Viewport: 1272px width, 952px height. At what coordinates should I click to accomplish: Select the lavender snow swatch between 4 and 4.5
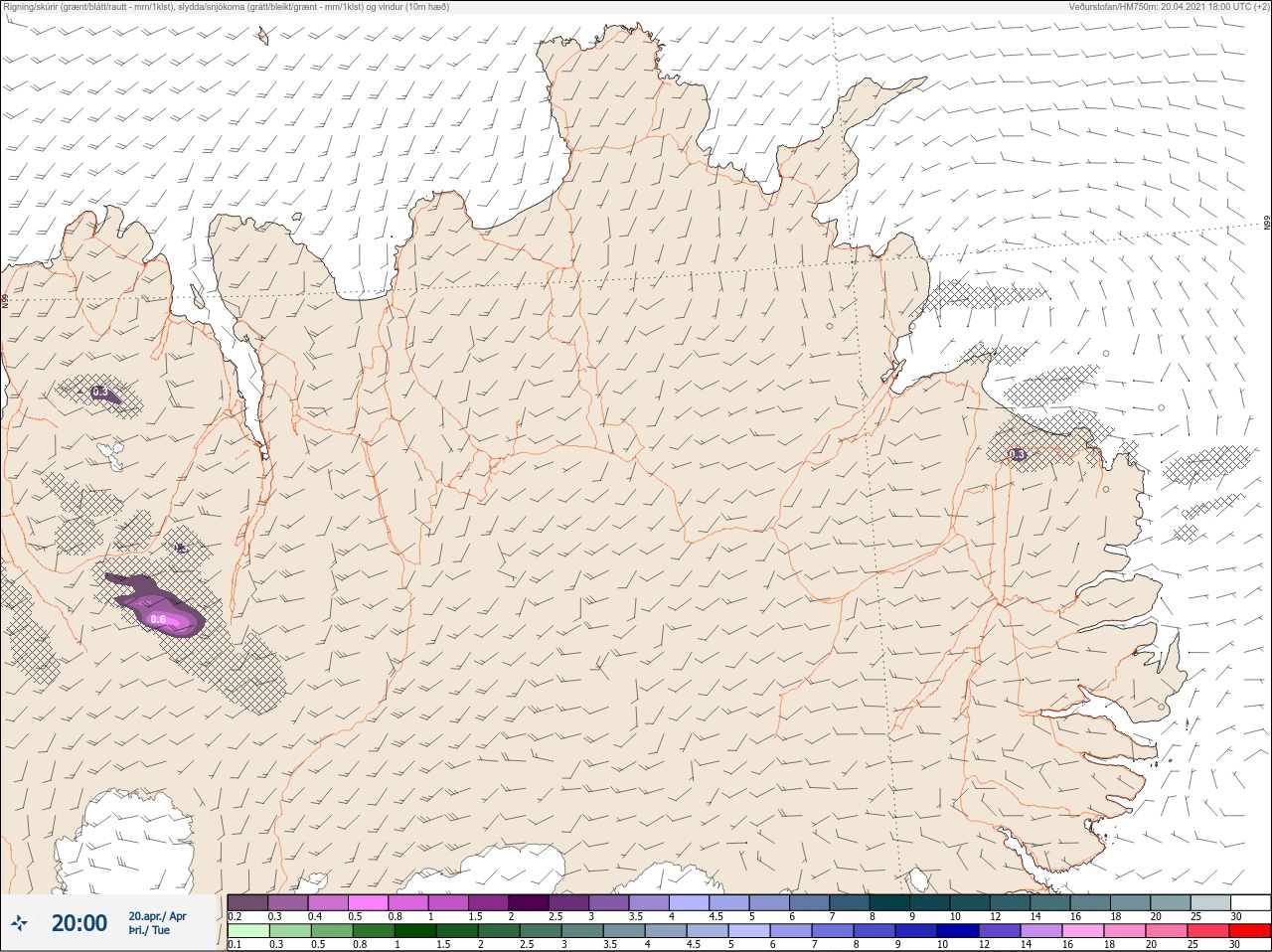coord(689,902)
